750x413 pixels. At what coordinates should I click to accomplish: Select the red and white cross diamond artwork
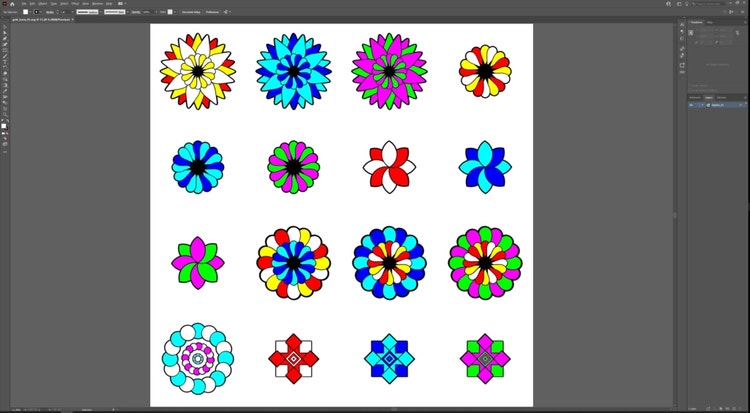click(x=294, y=358)
